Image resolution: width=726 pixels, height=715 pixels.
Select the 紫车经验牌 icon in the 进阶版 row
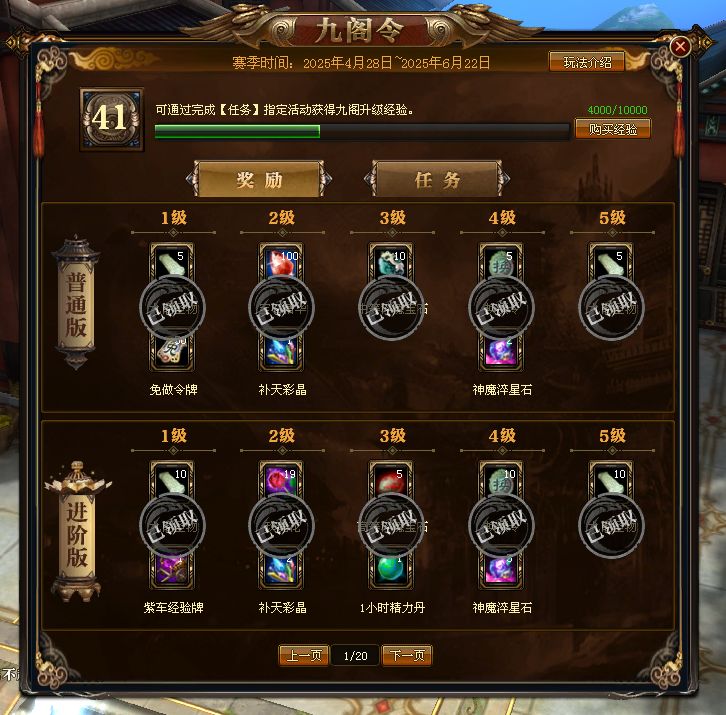(x=172, y=570)
